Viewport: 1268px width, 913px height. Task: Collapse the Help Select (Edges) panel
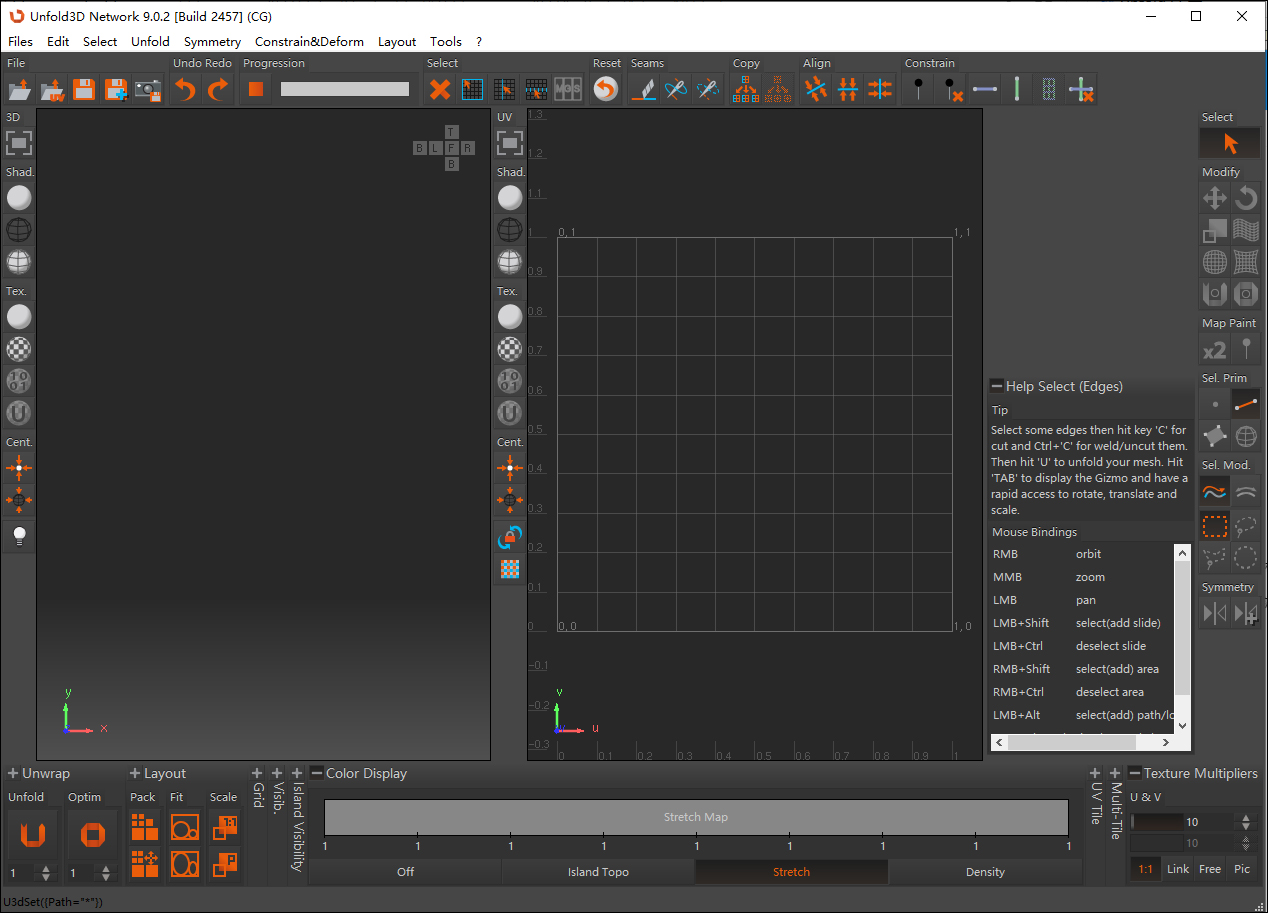[997, 386]
